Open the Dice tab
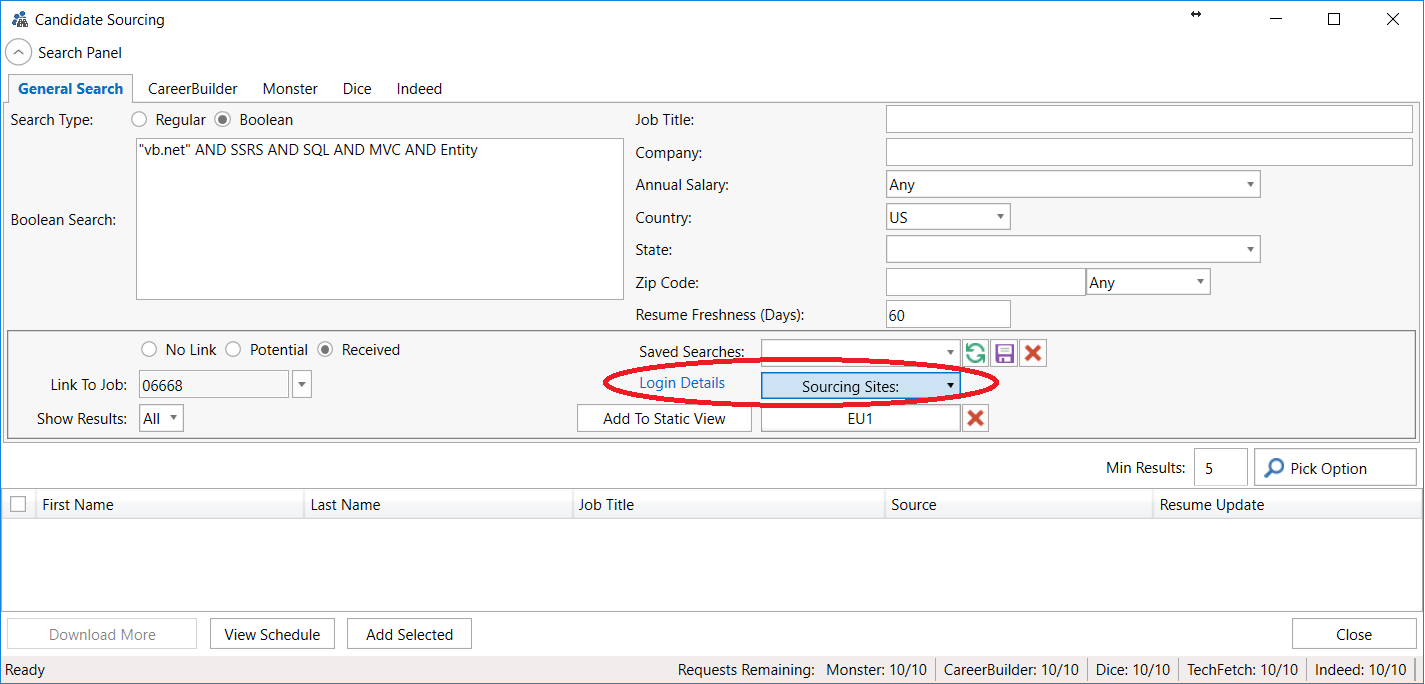The image size is (1425, 684). coord(357,89)
